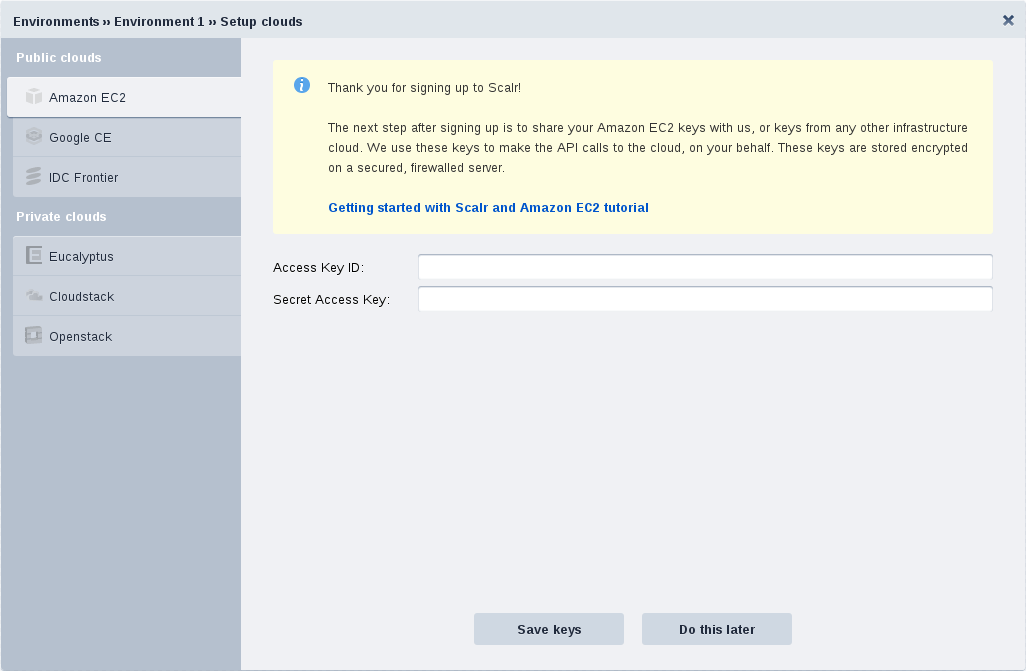Click the Public clouds heading

click(x=59, y=58)
